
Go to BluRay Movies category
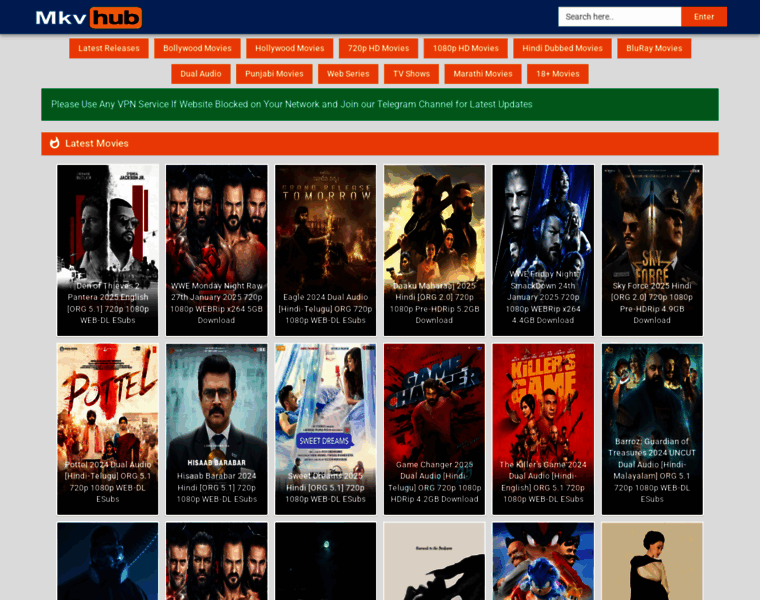coord(654,48)
